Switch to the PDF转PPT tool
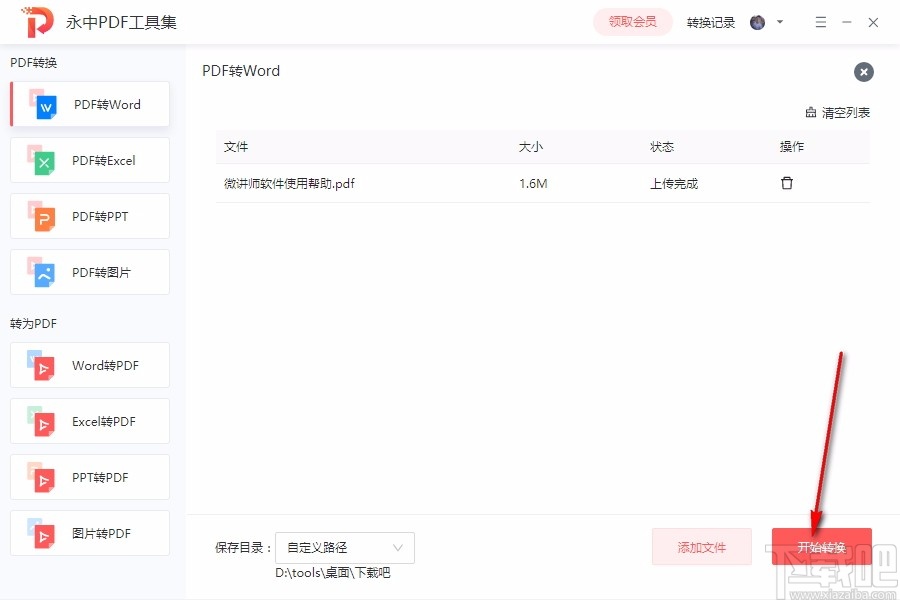 tap(88, 216)
